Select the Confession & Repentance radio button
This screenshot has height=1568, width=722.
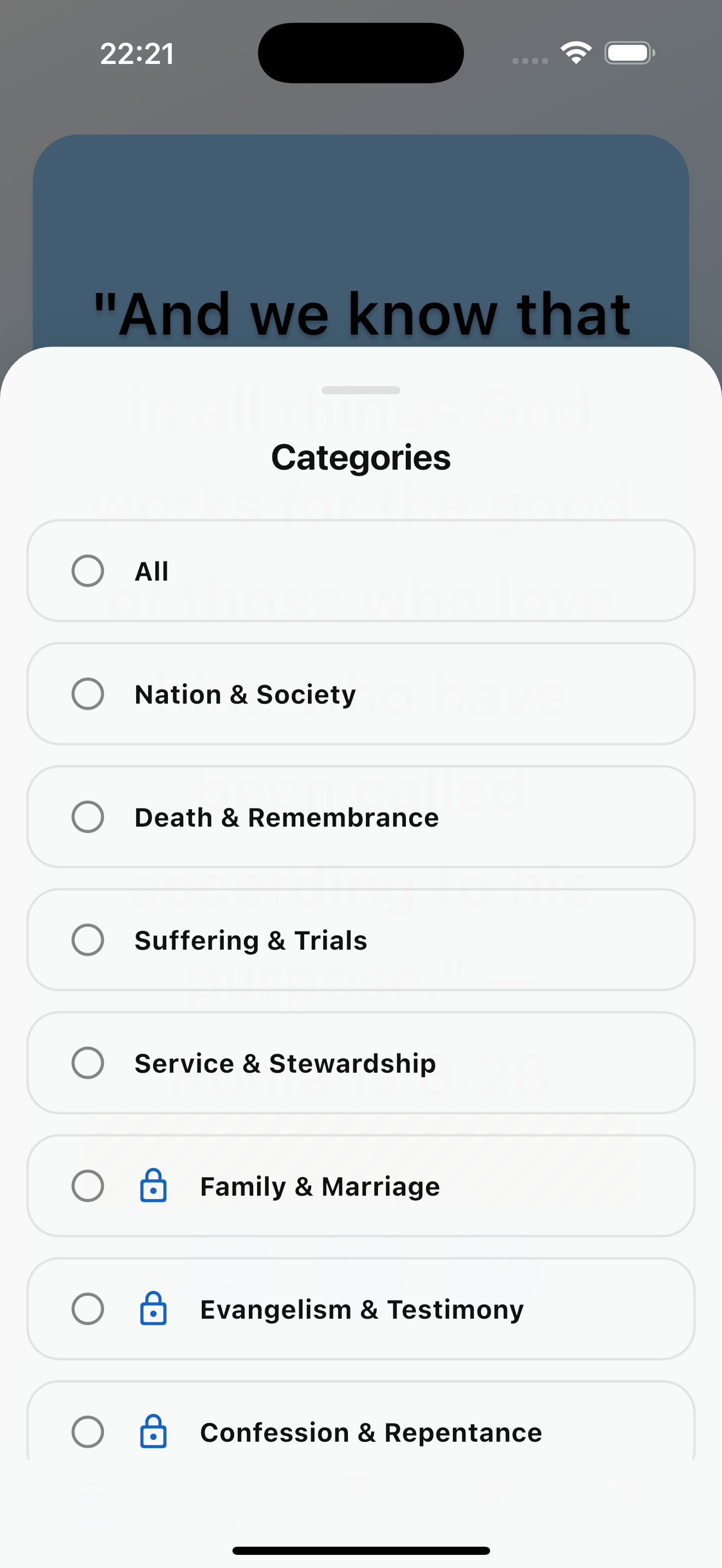pos(88,1431)
